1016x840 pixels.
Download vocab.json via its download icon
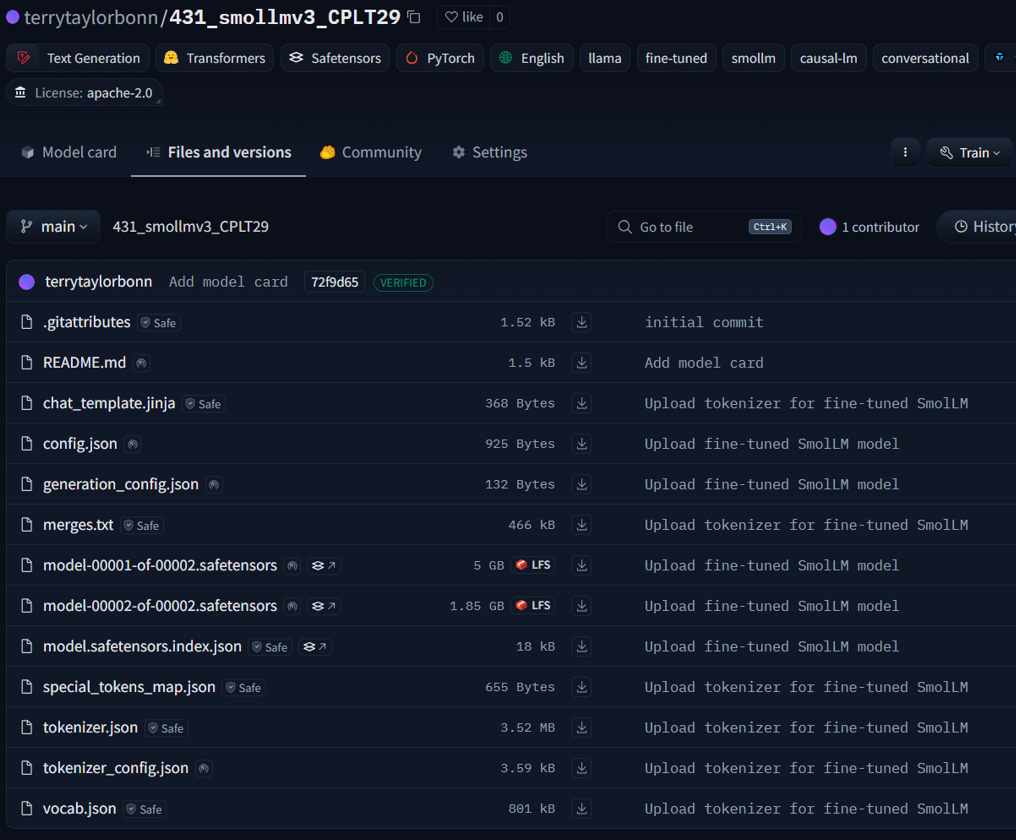tap(582, 808)
